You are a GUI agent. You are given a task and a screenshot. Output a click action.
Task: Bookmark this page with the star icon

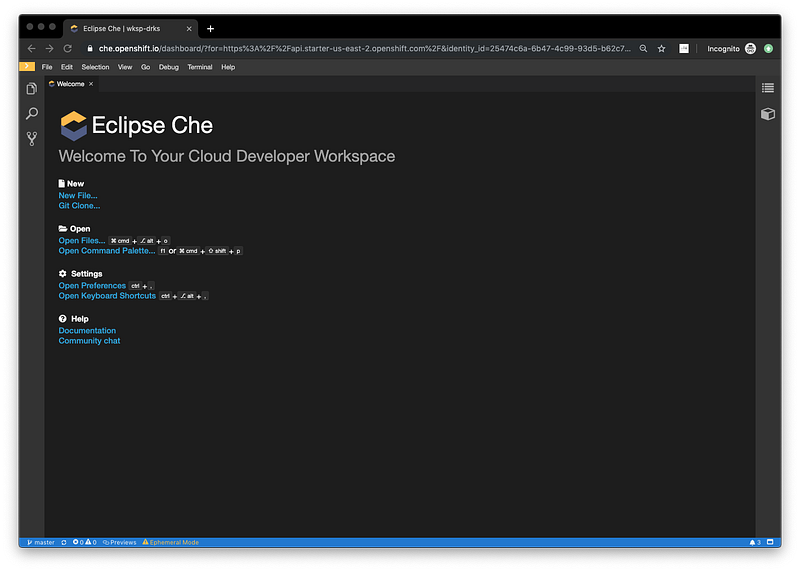pyautogui.click(x=661, y=48)
